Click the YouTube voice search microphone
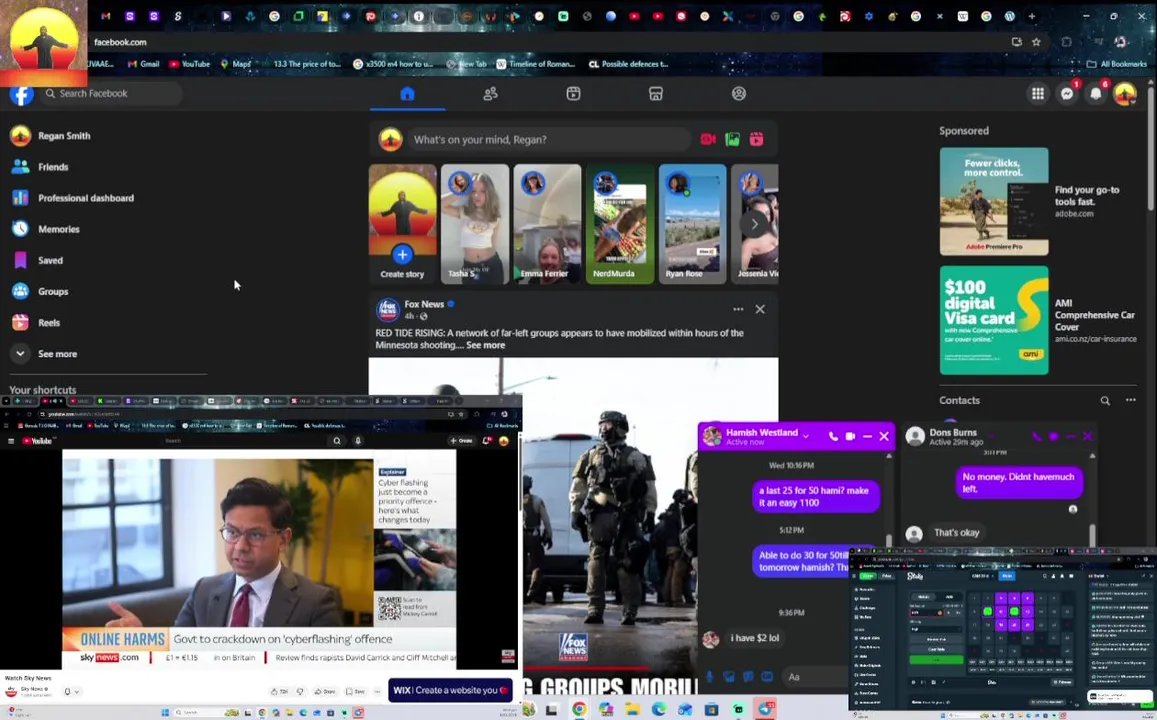 (358, 440)
